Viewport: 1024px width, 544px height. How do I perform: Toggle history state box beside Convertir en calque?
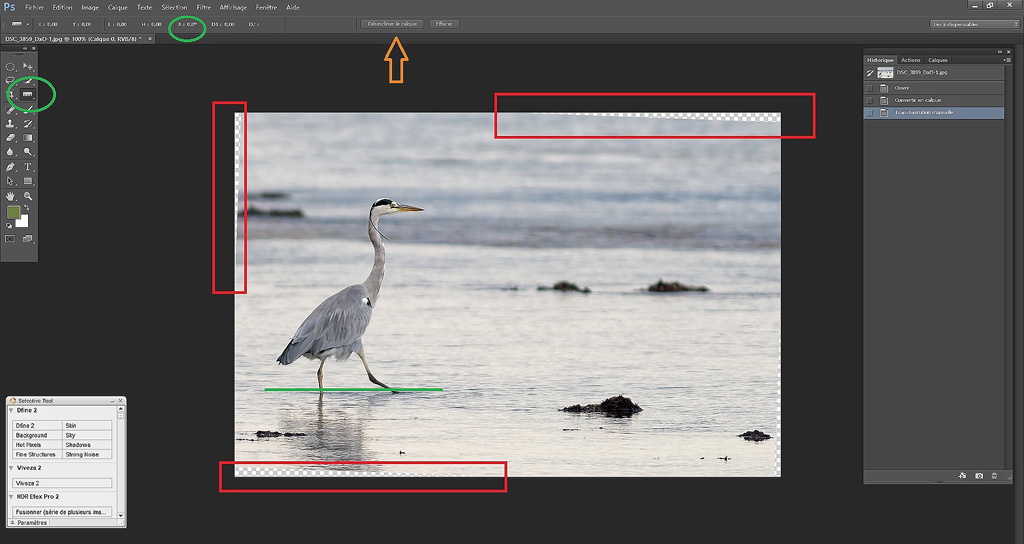point(870,100)
